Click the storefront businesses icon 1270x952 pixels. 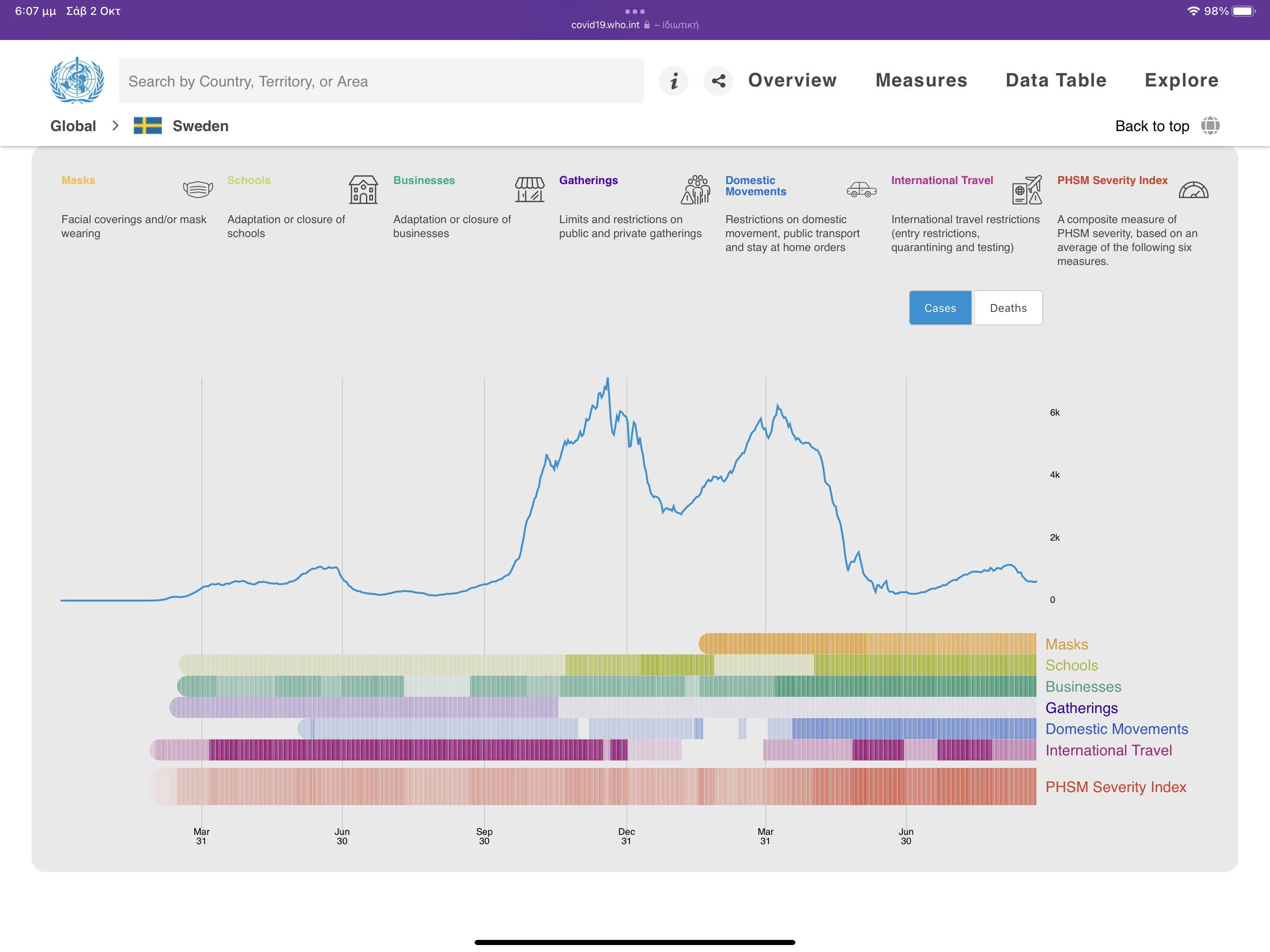point(529,190)
